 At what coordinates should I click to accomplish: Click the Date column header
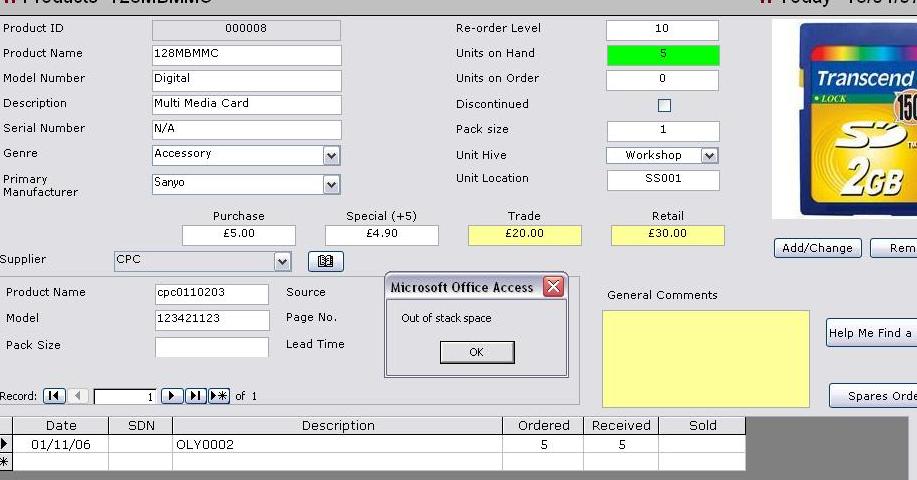click(x=61, y=426)
